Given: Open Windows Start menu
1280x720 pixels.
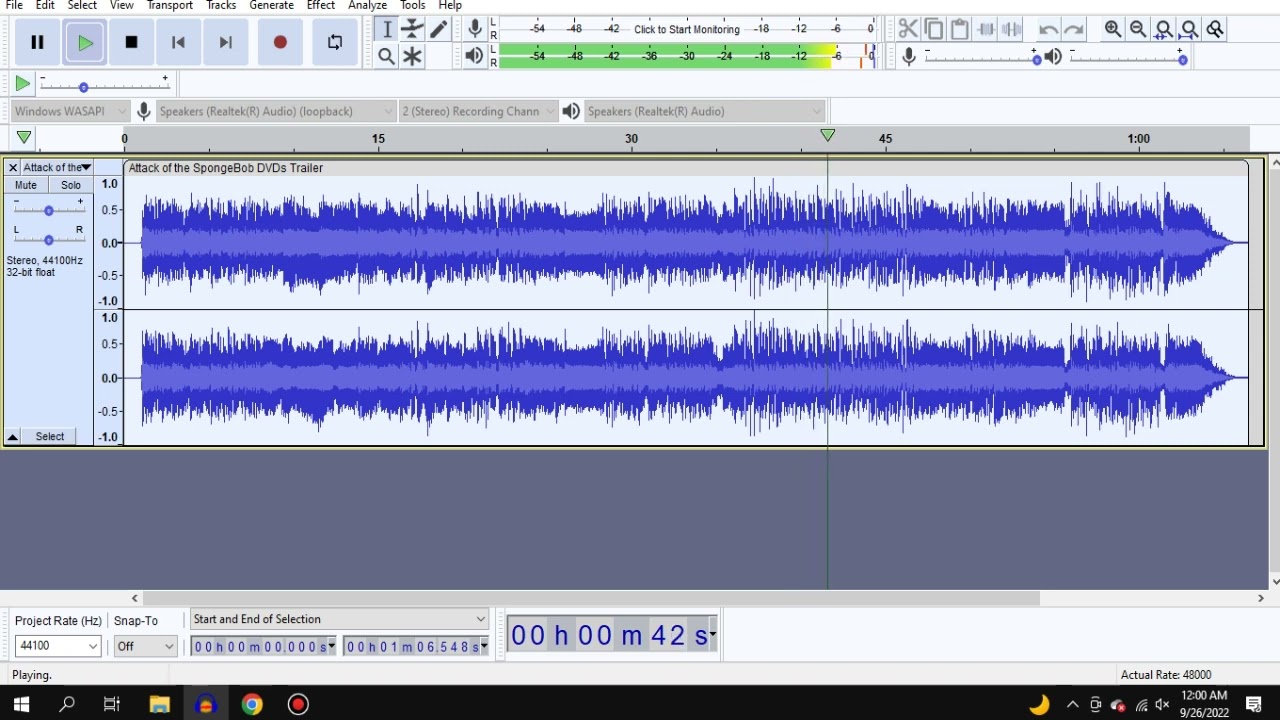Looking at the screenshot, I should (21, 704).
